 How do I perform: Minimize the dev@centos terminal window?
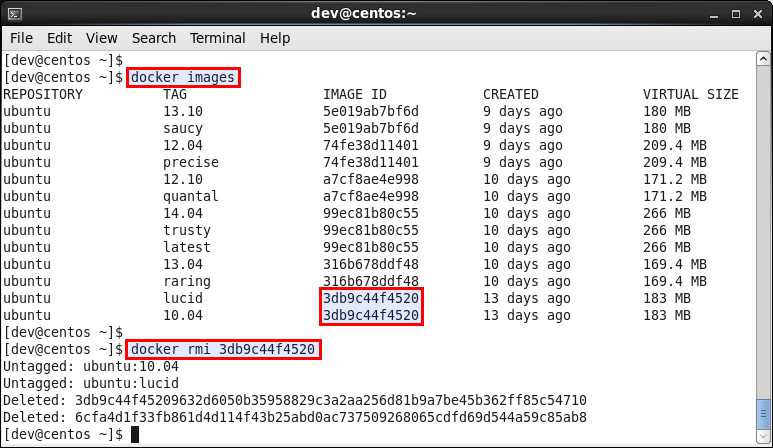(x=714, y=15)
